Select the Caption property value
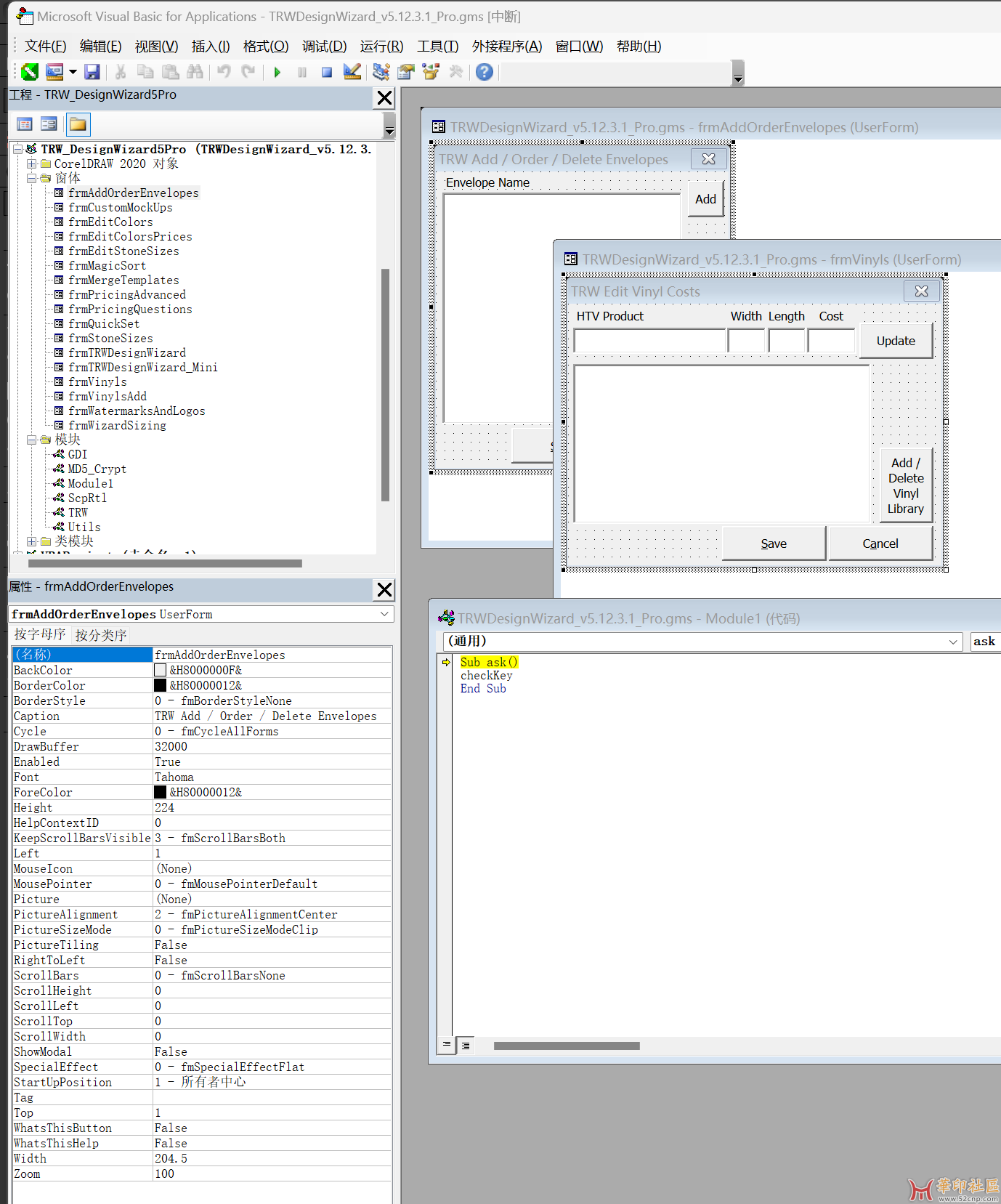Image resolution: width=1001 pixels, height=1204 pixels. point(272,716)
